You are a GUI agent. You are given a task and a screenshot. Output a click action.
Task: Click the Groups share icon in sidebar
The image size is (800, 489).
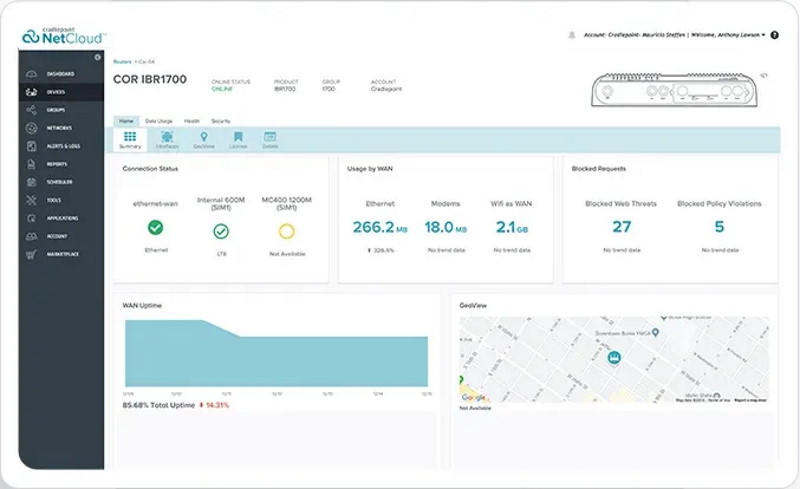pyautogui.click(x=31, y=110)
